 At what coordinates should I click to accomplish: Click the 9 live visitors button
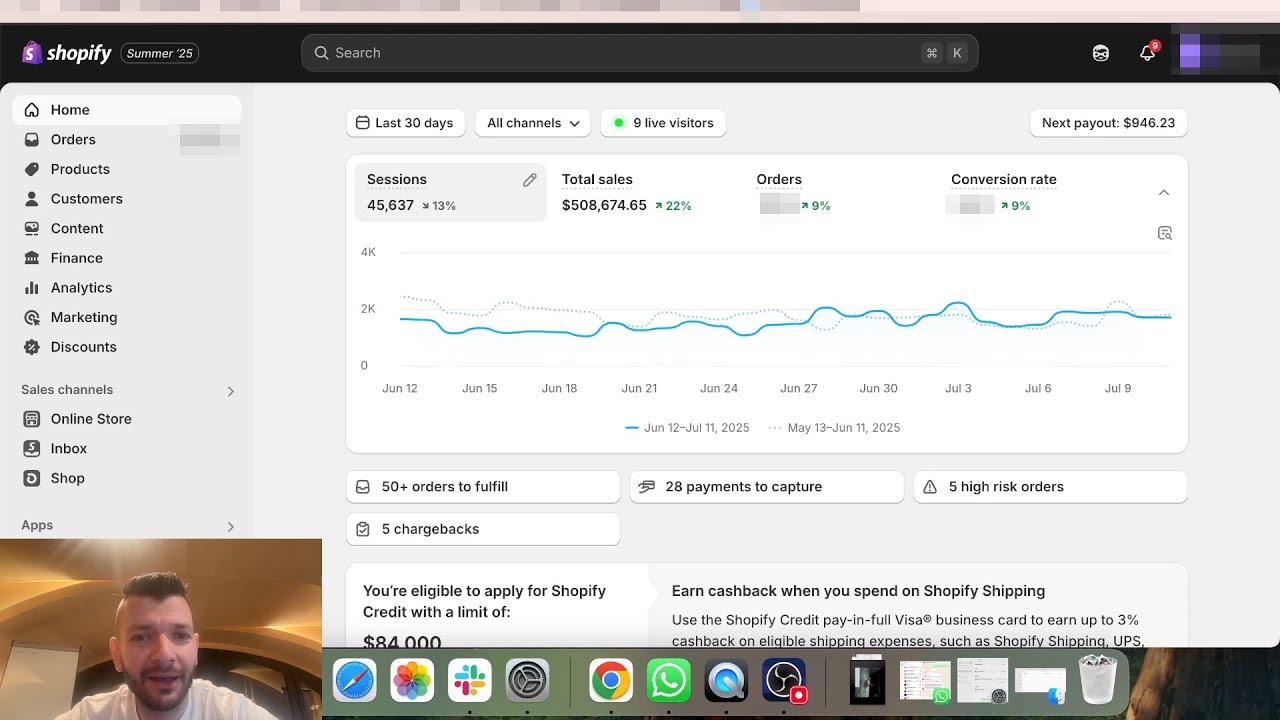[663, 123]
